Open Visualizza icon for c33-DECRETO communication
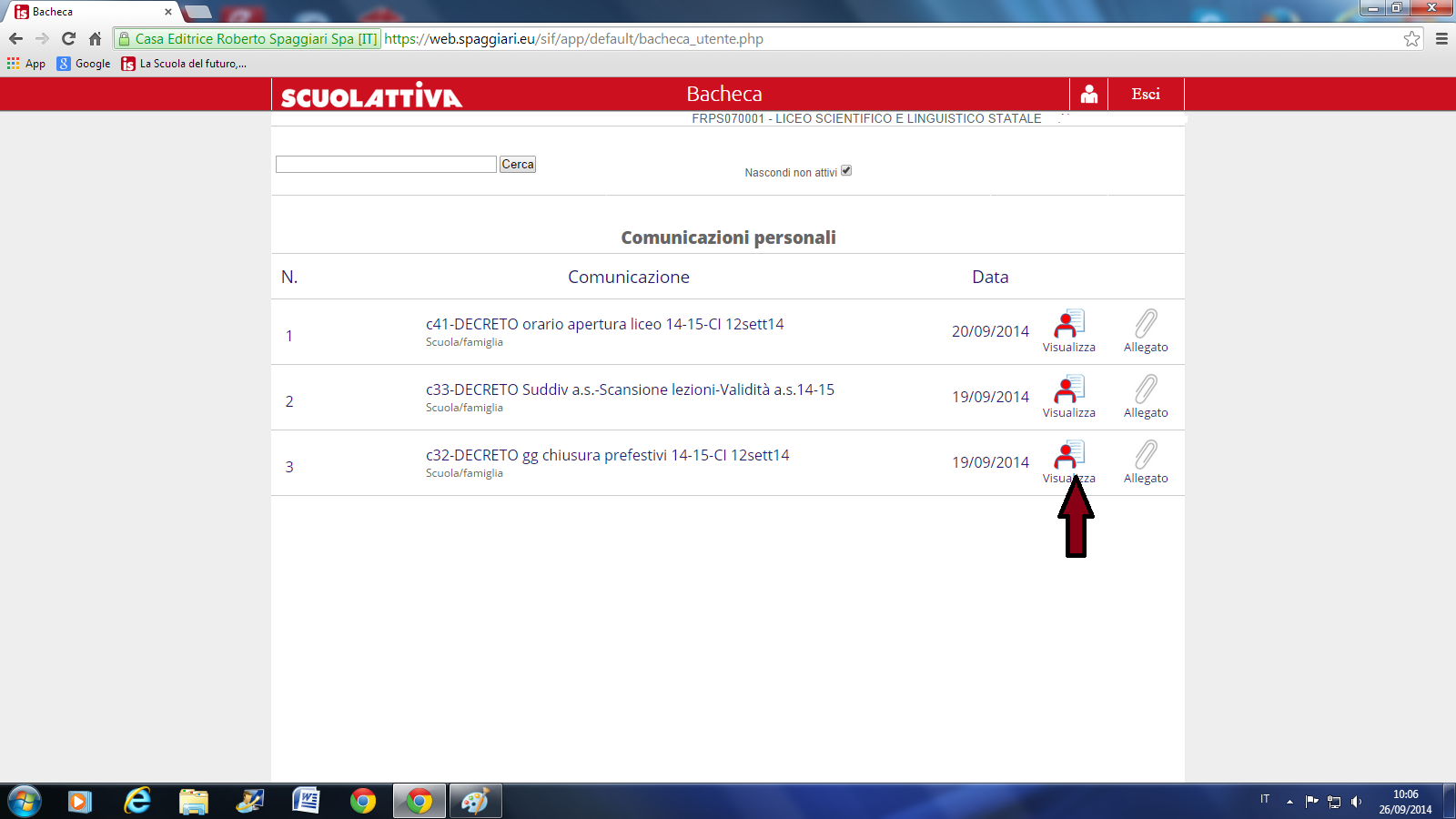The height and width of the screenshot is (819, 1456). point(1068,389)
